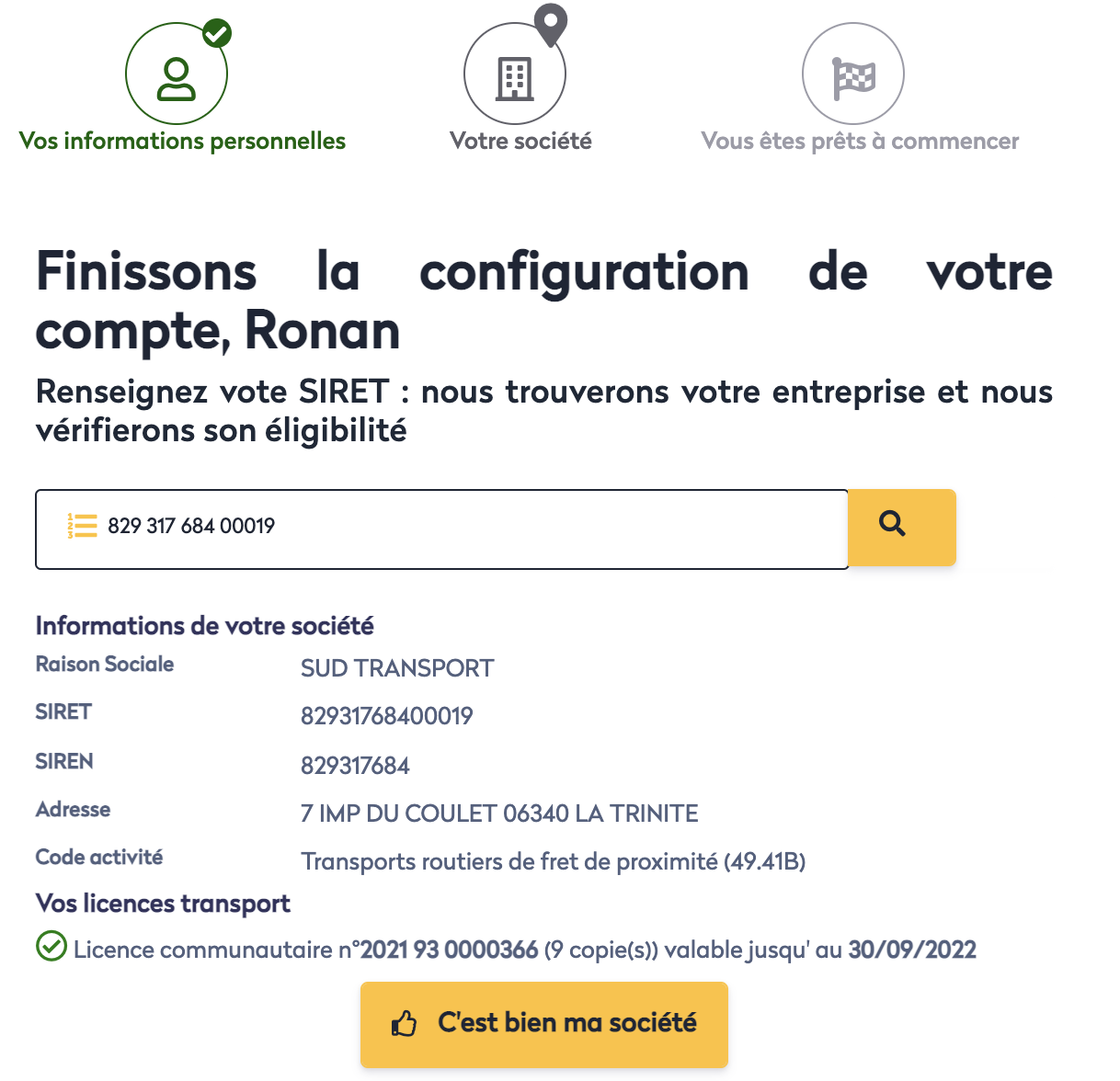
Task: Click the SIREN value 829317684
Action: click(x=355, y=766)
